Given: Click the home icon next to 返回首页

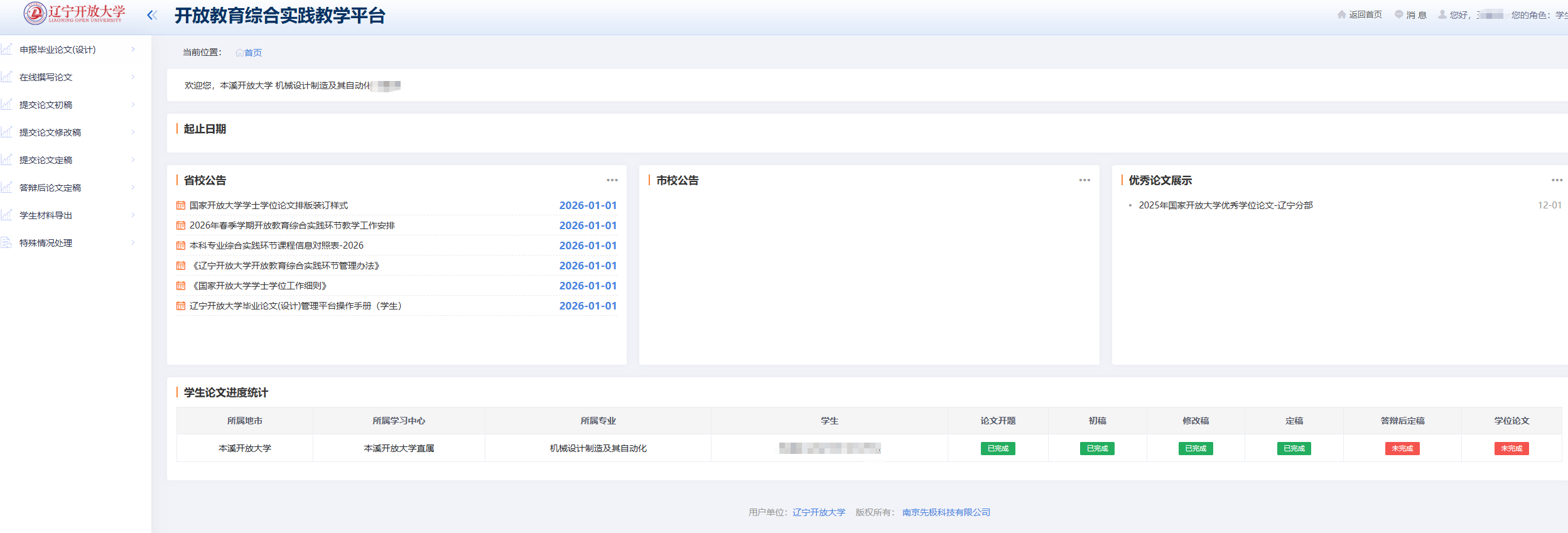Looking at the screenshot, I should tap(1341, 14).
